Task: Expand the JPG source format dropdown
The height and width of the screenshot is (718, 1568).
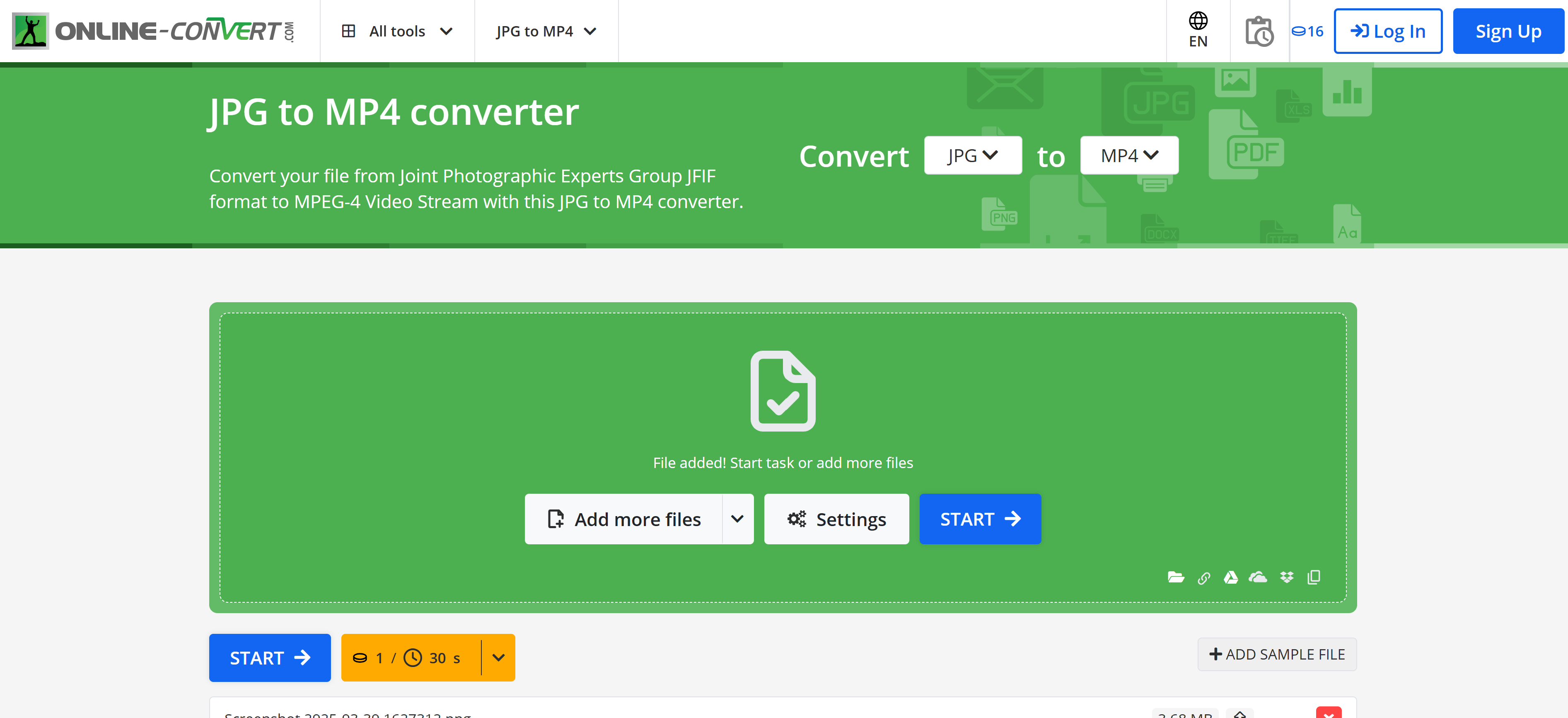Action: (x=972, y=155)
